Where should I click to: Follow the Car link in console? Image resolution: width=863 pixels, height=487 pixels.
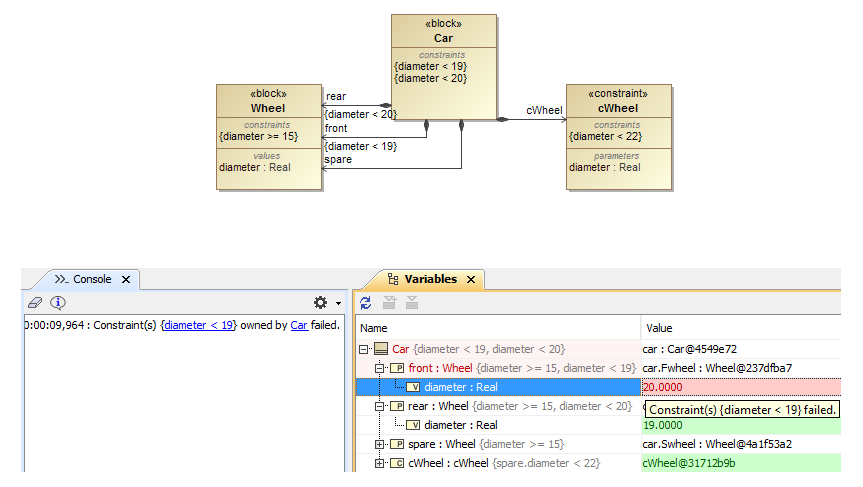pyautogui.click(x=299, y=325)
